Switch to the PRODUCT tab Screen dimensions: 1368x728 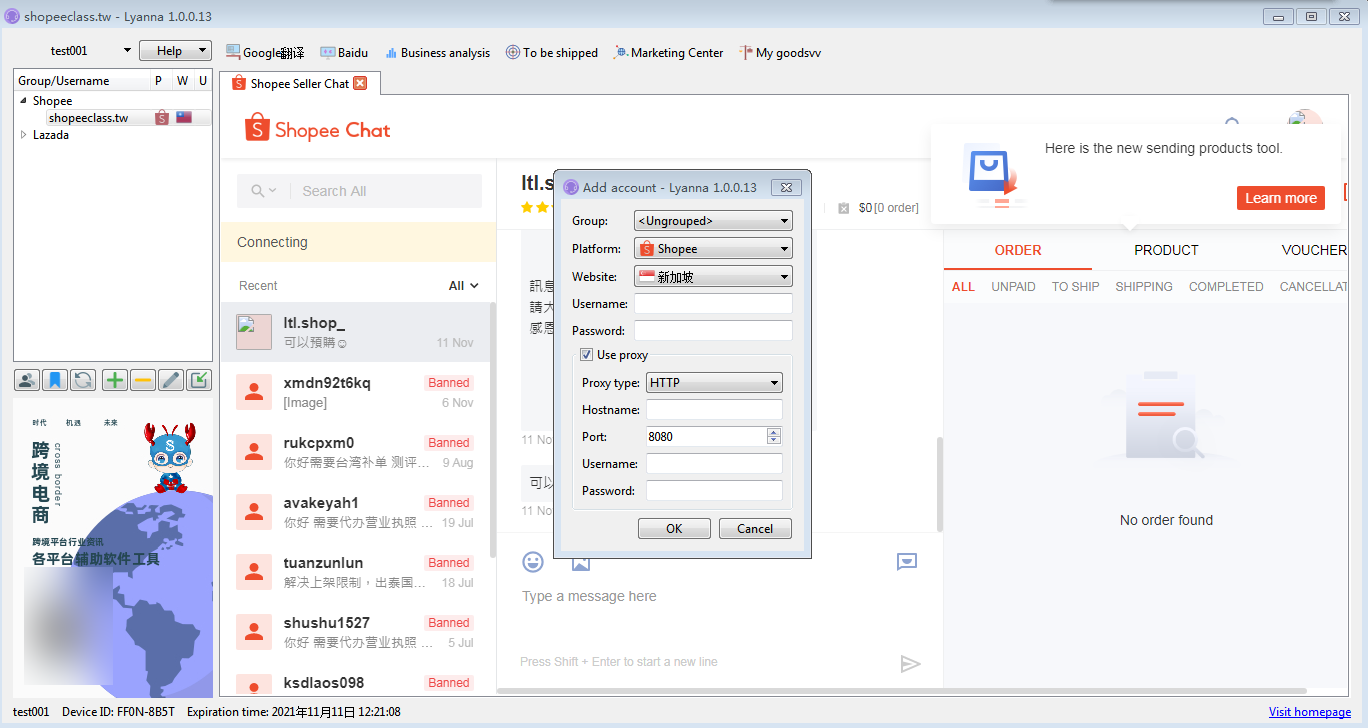(x=1166, y=250)
